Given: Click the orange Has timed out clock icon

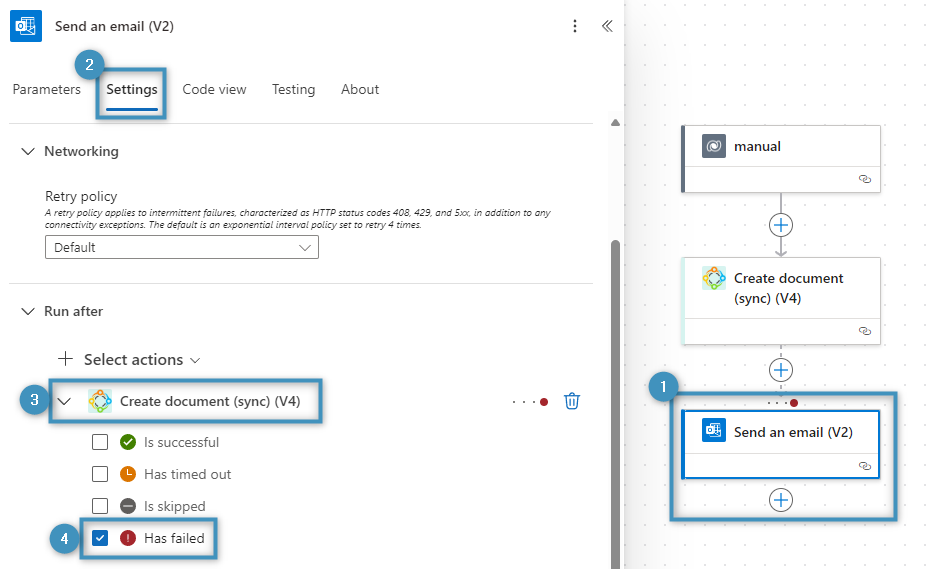Looking at the screenshot, I should click(x=128, y=474).
